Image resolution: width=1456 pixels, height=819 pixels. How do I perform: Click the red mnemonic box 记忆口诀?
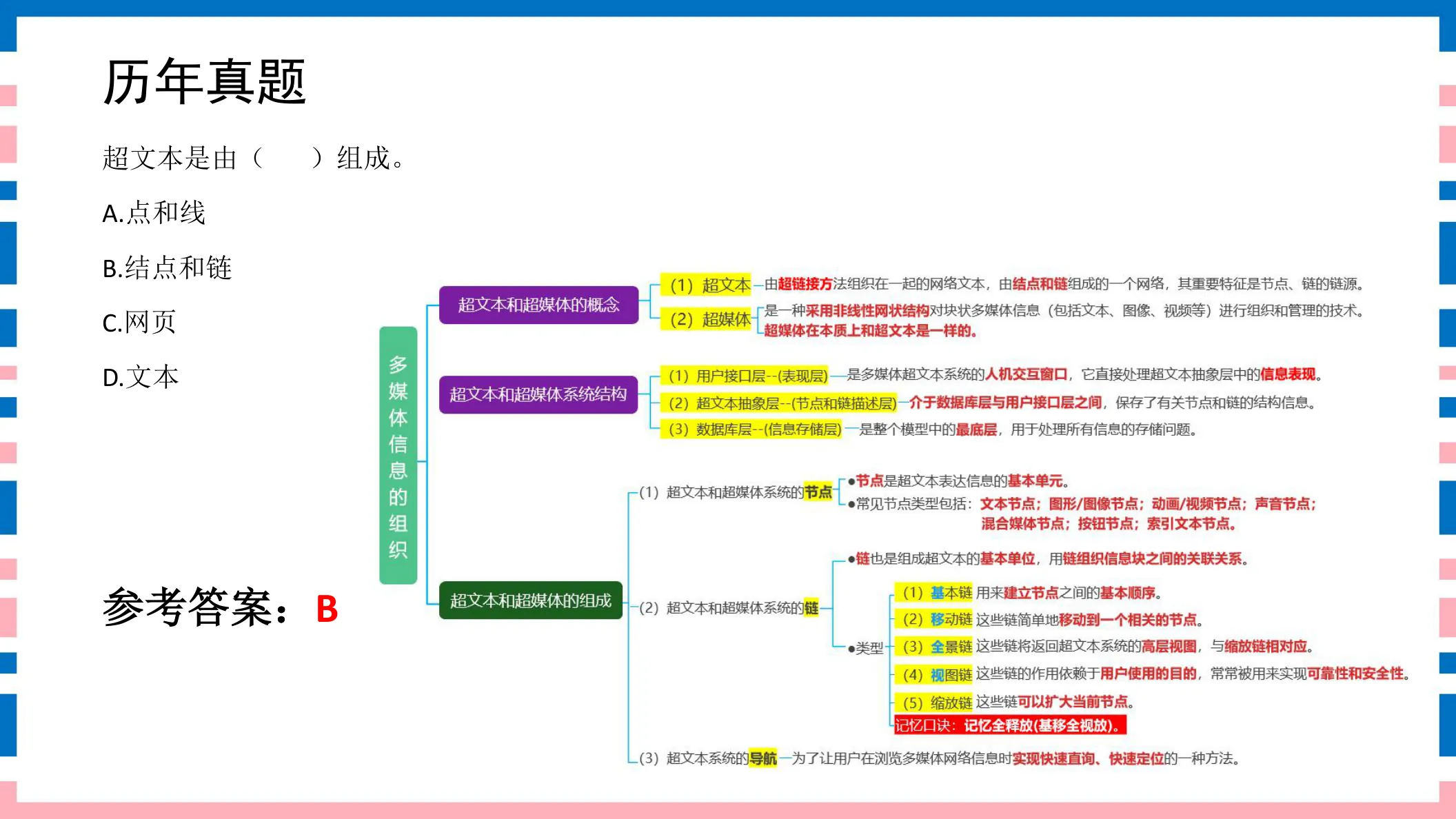[x=1010, y=725]
